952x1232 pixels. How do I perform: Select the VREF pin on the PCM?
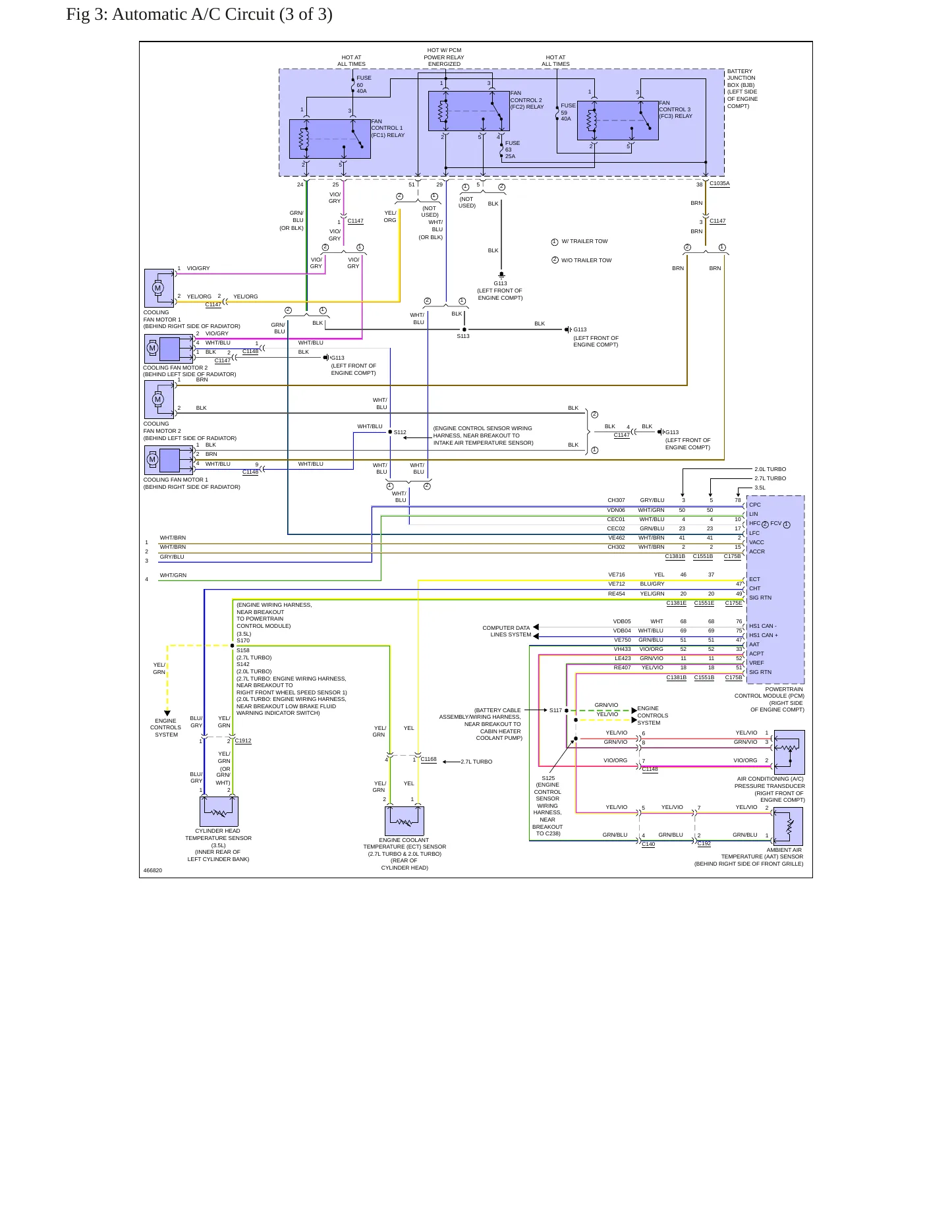click(757, 663)
